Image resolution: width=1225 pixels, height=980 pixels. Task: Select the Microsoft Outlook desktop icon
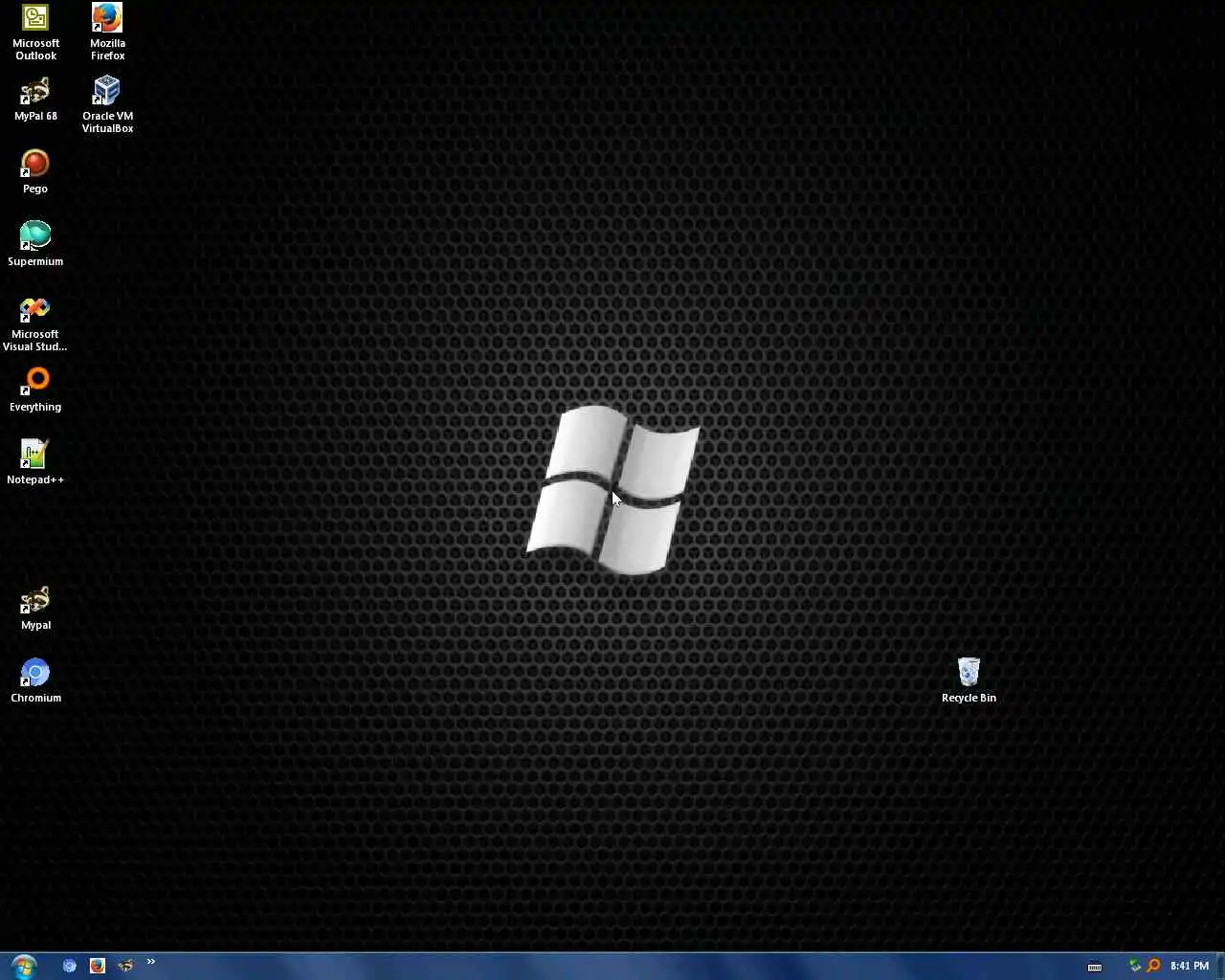click(35, 33)
